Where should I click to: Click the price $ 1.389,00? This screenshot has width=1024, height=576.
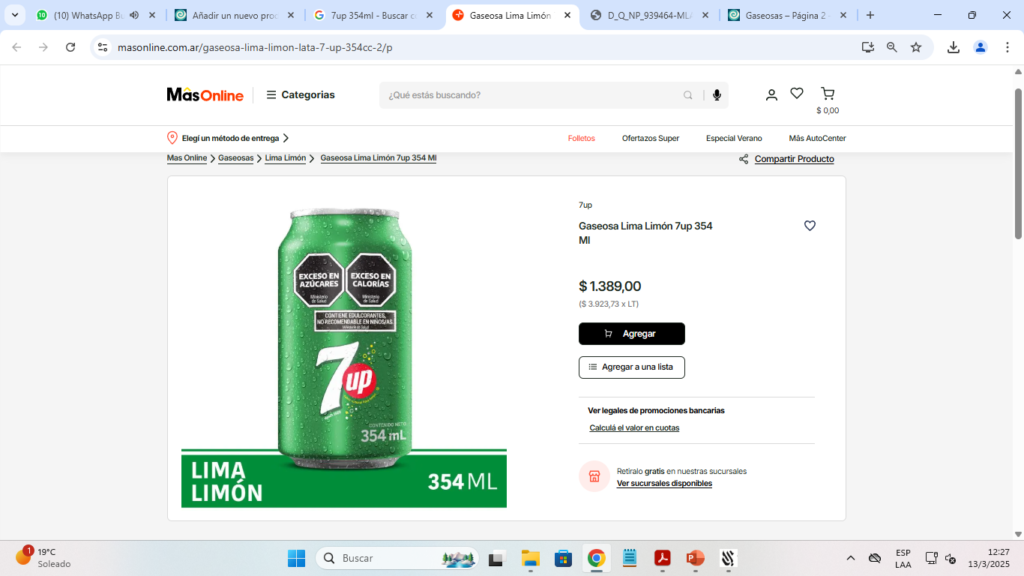coord(610,286)
